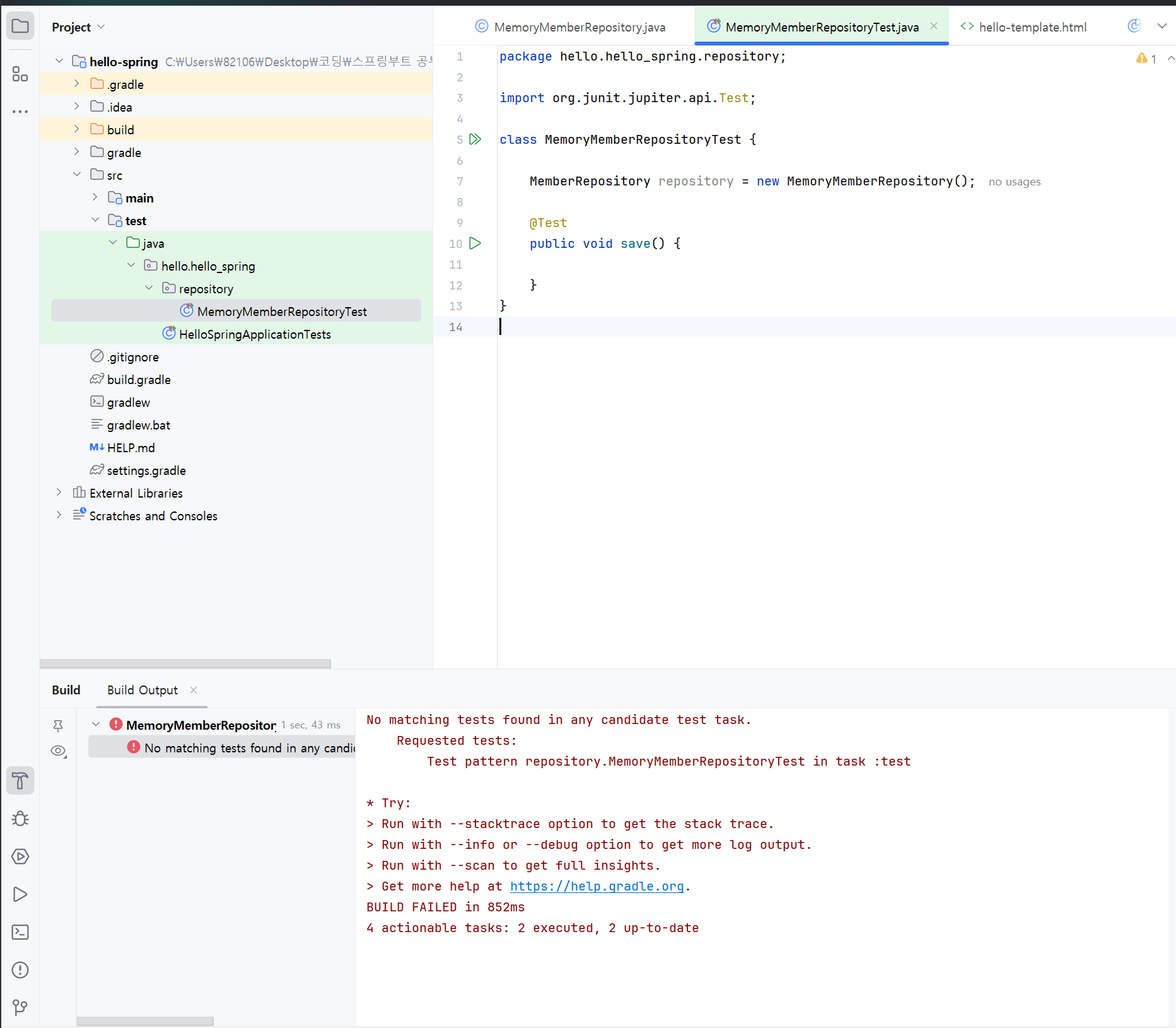Collapse the hello.hello_spring package
Screen dimensions: 1176x1028
pyautogui.click(x=131, y=266)
